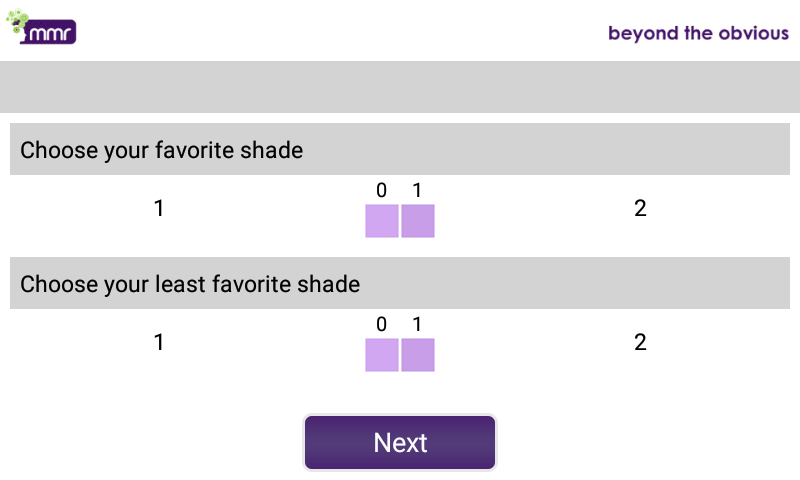
Task: Click the large left '1' in the favorite row
Action: coord(159,209)
